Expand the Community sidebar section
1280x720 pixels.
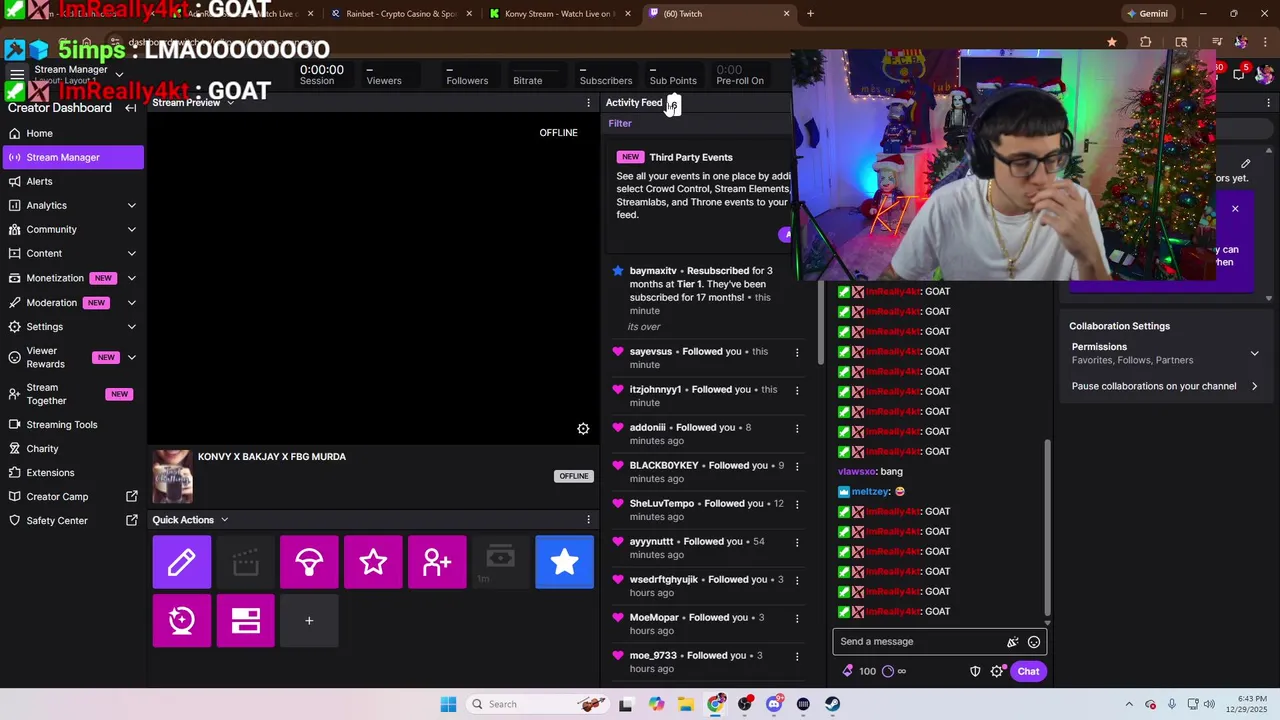point(132,229)
